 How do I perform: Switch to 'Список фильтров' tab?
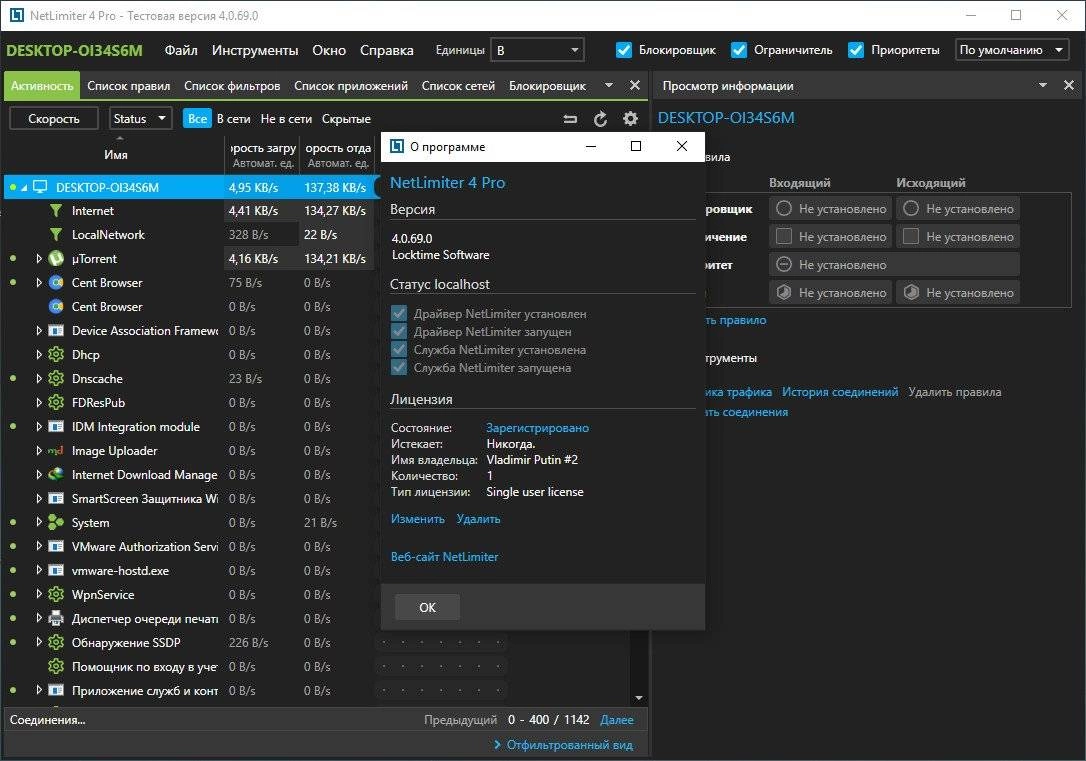232,86
